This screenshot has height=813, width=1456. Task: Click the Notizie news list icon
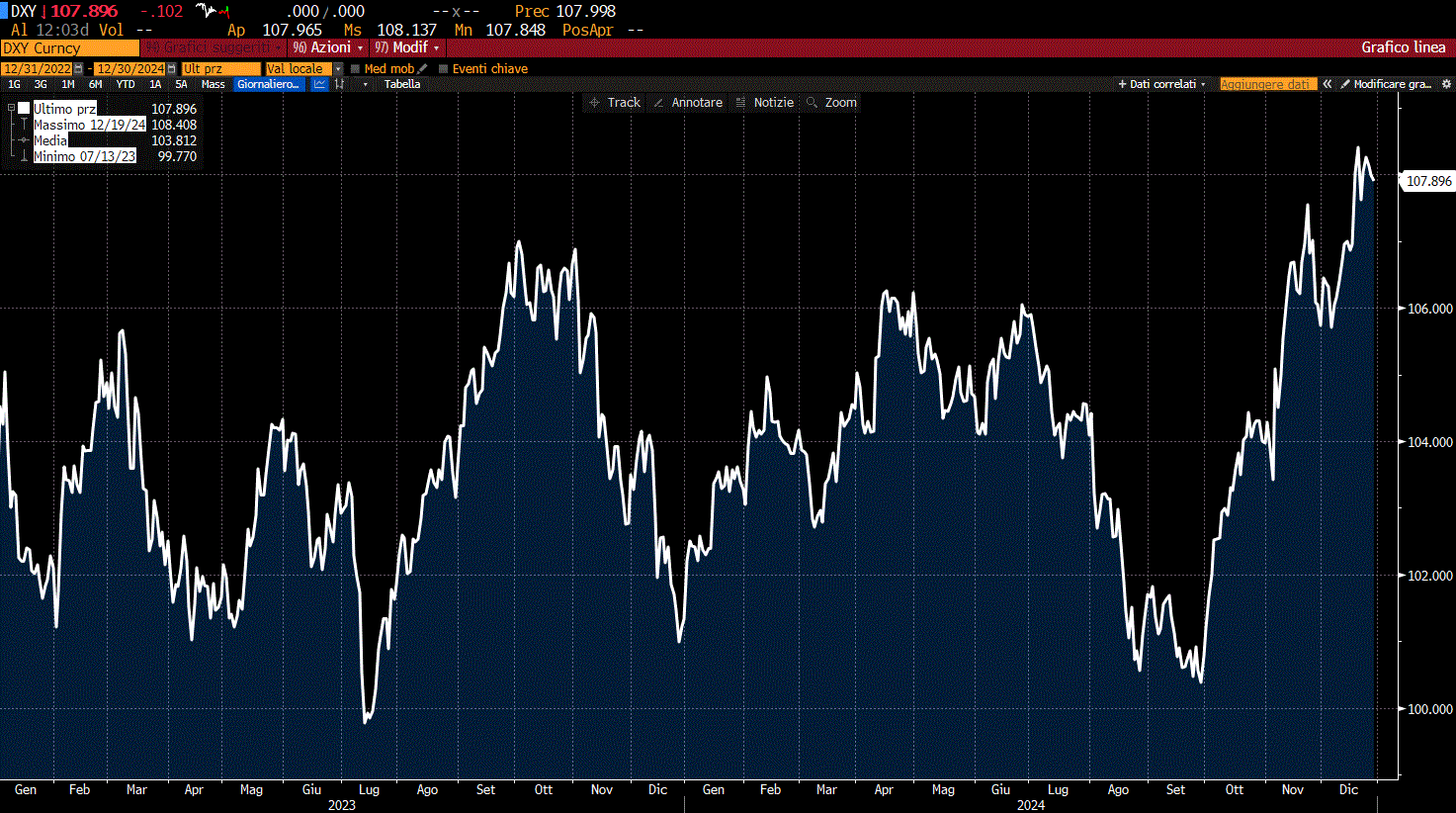point(740,103)
